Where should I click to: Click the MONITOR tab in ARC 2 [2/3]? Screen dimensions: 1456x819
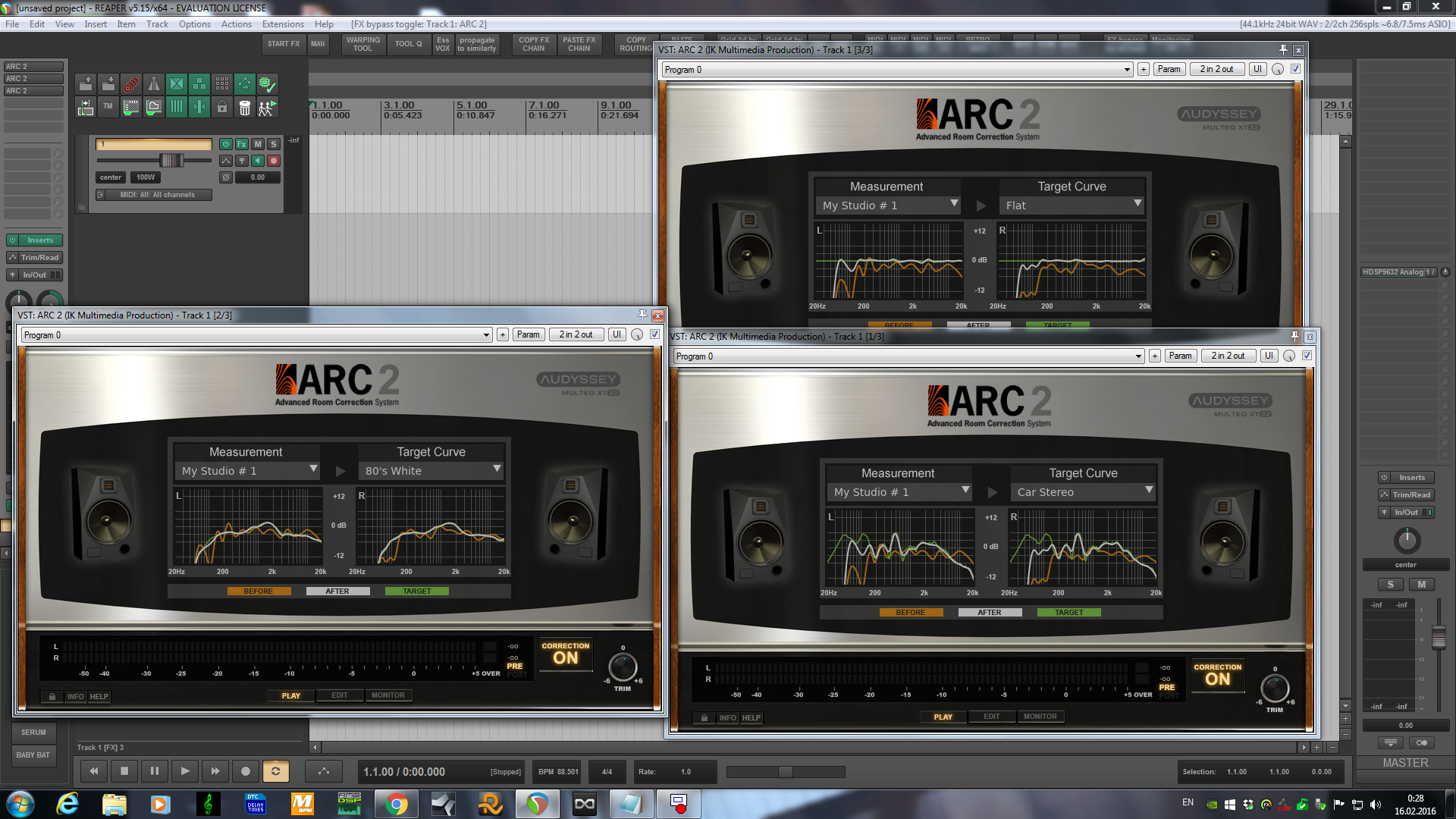388,695
